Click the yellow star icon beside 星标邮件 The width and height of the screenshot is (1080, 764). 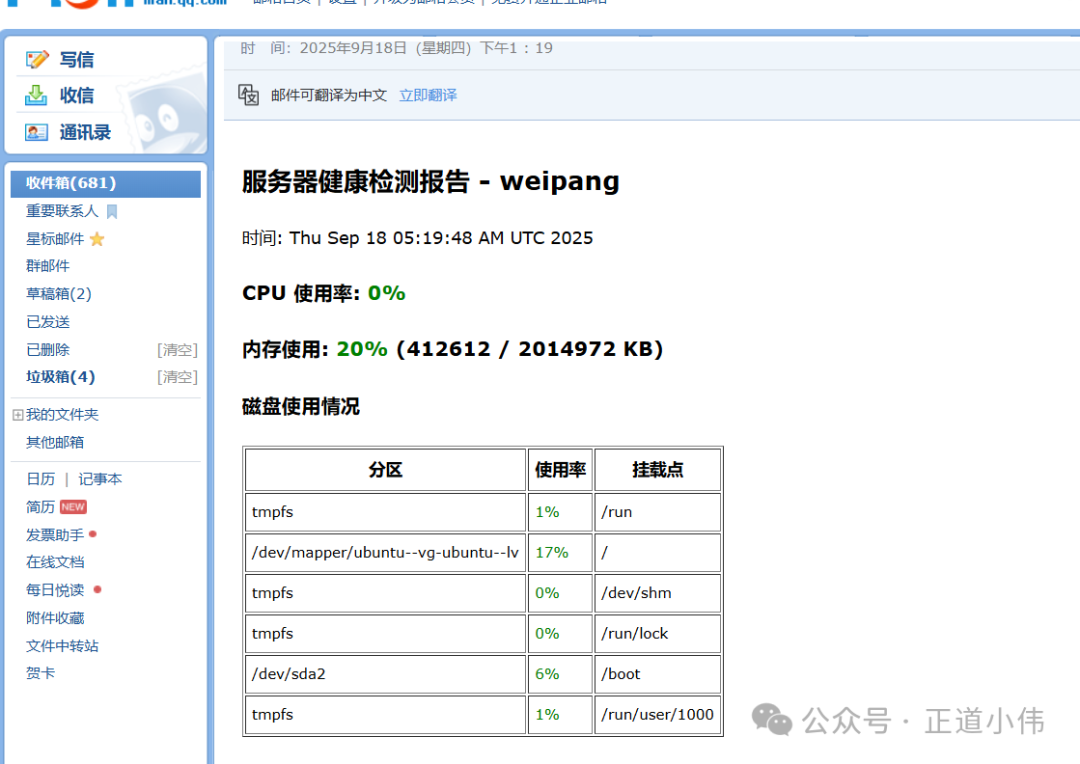pyautogui.click(x=97, y=239)
